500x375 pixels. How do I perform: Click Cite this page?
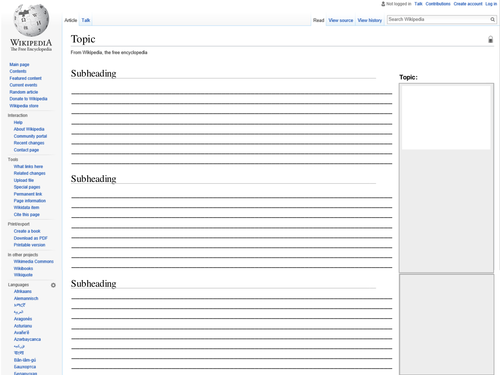coord(27,215)
